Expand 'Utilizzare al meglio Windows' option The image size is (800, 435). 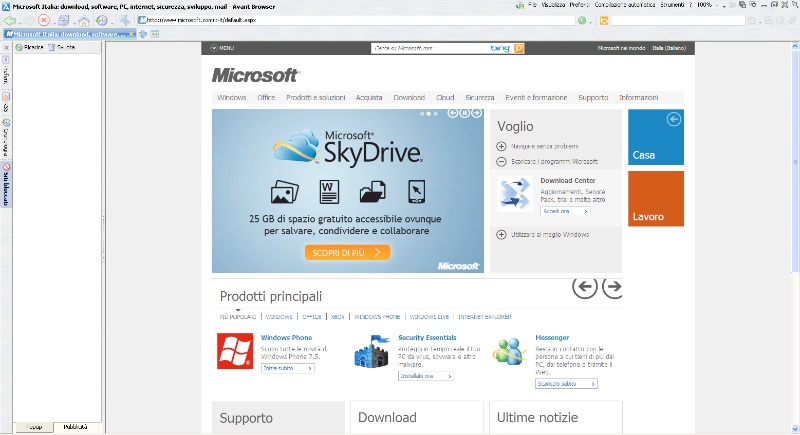pos(501,234)
